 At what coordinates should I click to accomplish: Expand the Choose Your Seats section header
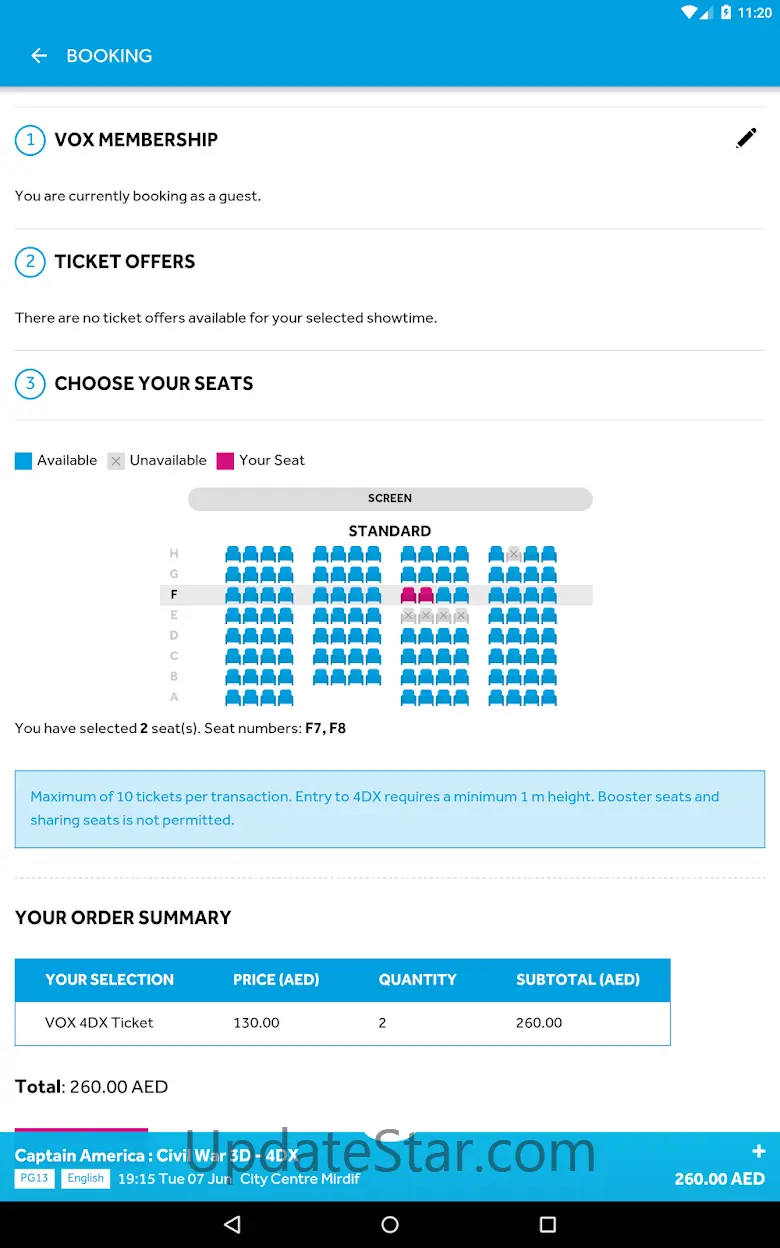pyautogui.click(x=153, y=384)
